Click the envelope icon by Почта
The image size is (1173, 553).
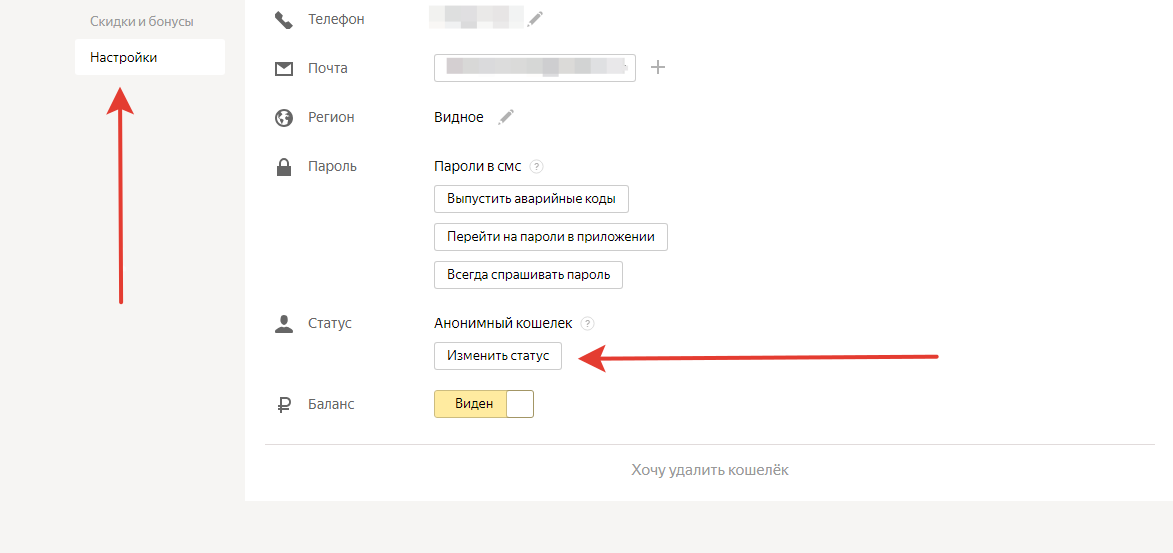tap(284, 69)
